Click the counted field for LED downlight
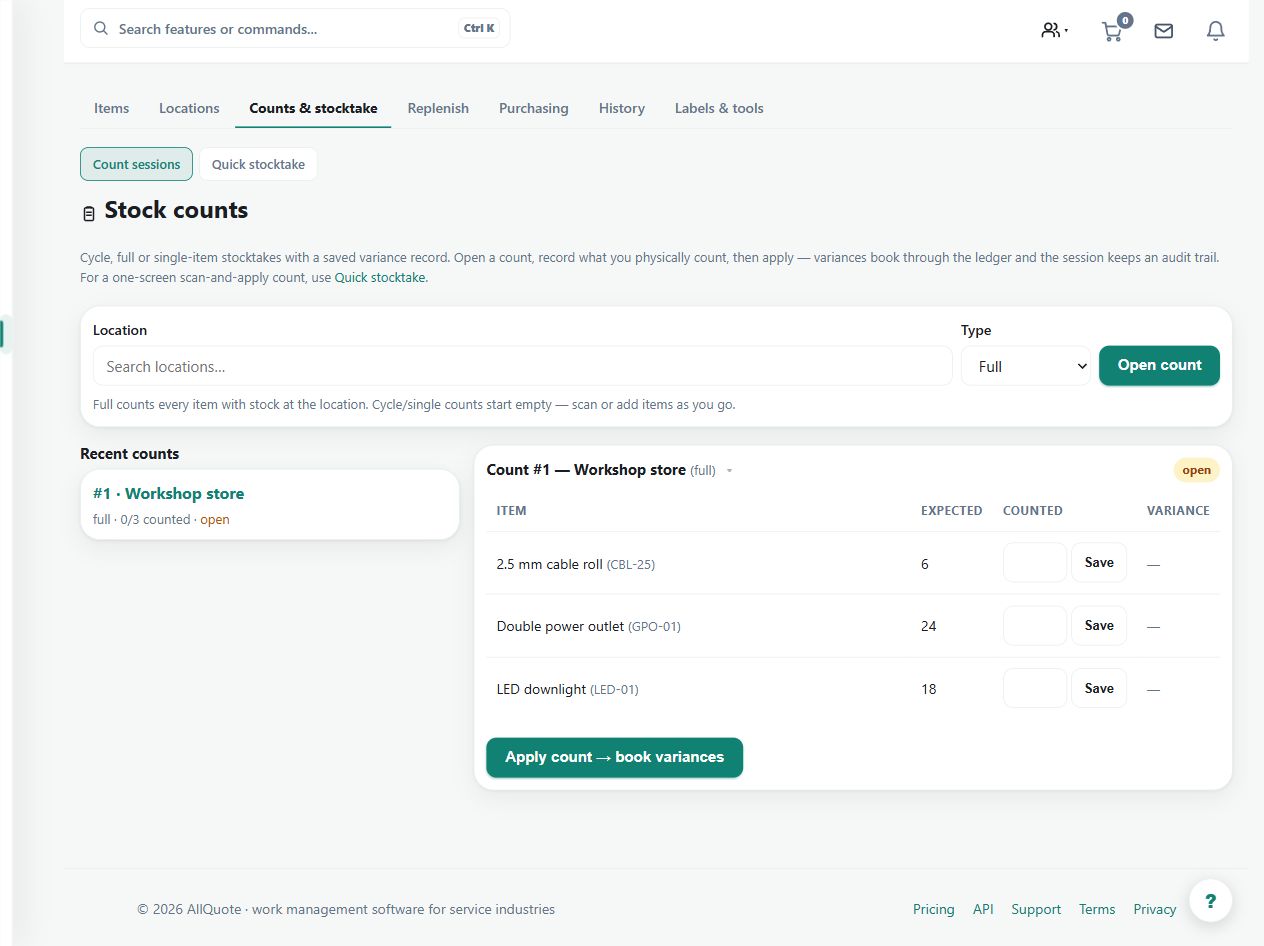 [x=1035, y=688]
